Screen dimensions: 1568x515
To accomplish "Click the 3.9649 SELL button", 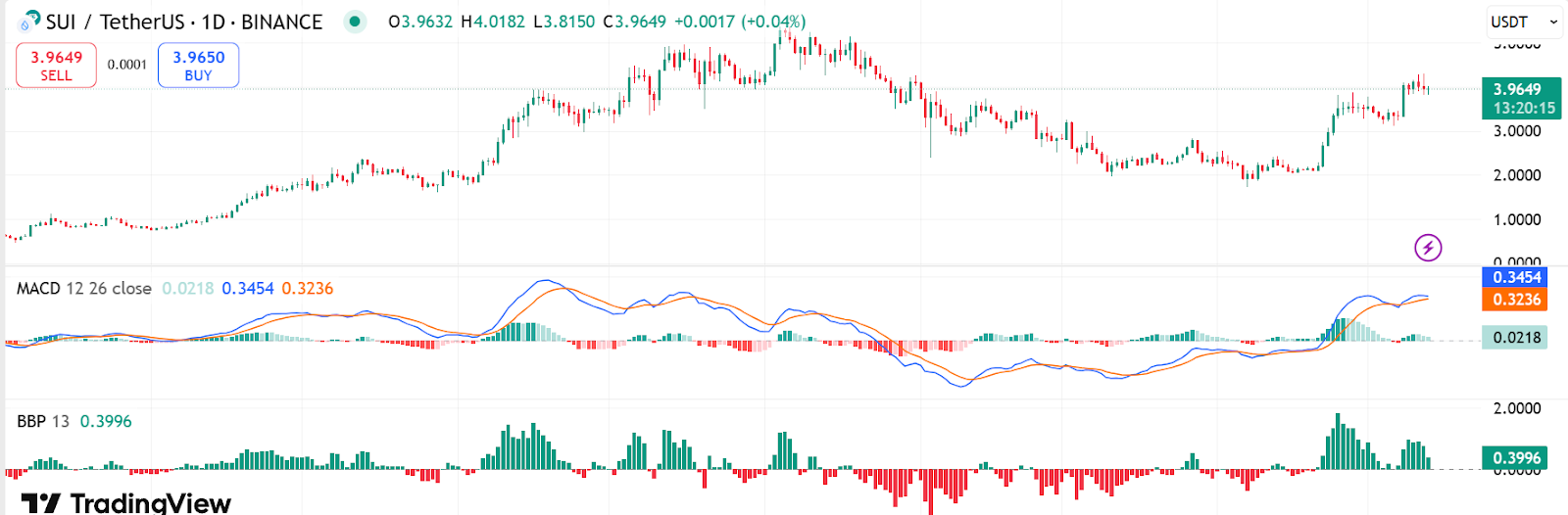I will [x=56, y=66].
